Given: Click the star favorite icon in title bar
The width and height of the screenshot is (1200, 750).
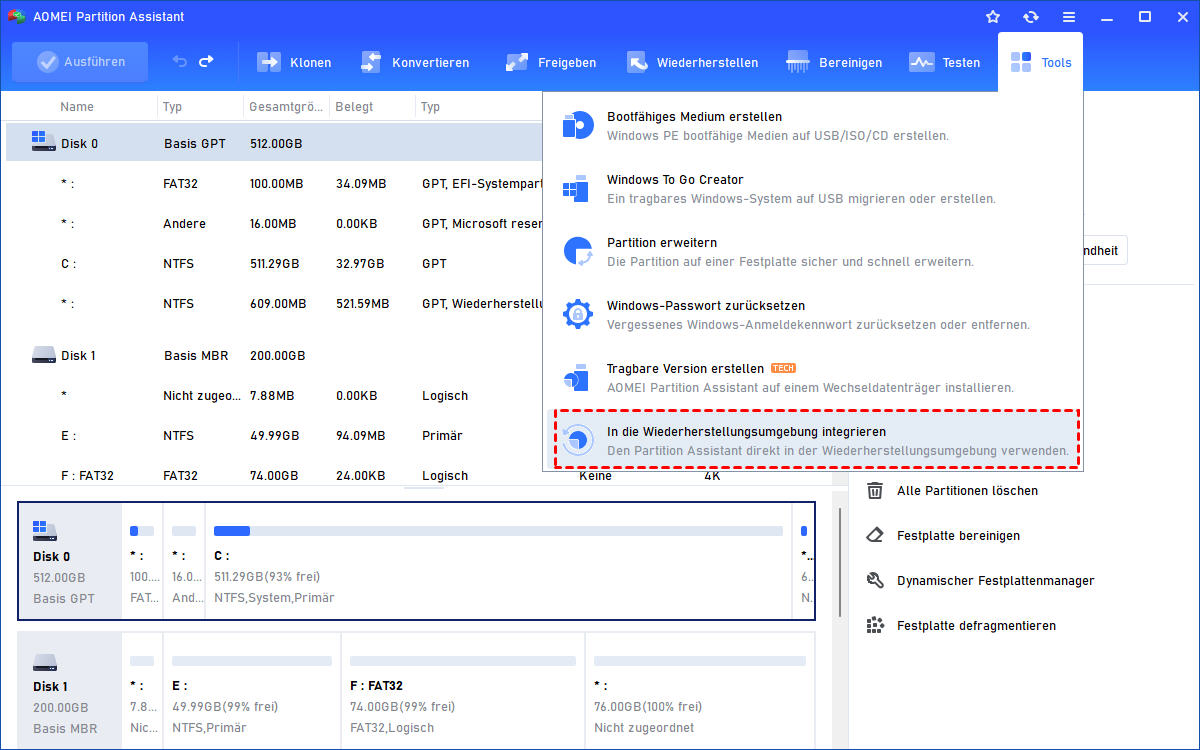Looking at the screenshot, I should (993, 17).
